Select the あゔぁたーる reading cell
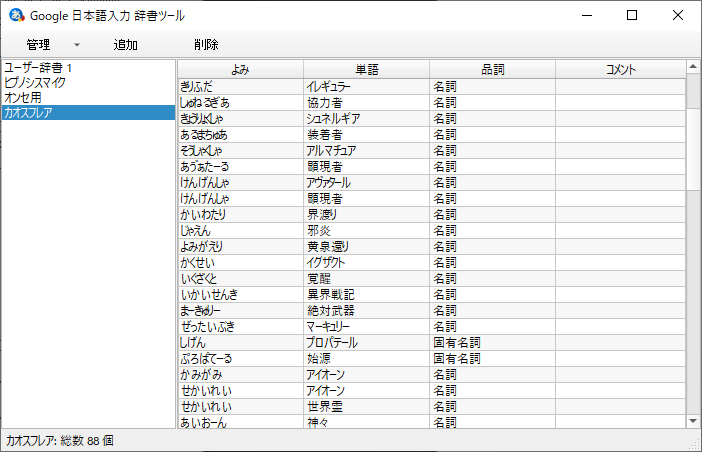702x452 pixels. [240, 166]
